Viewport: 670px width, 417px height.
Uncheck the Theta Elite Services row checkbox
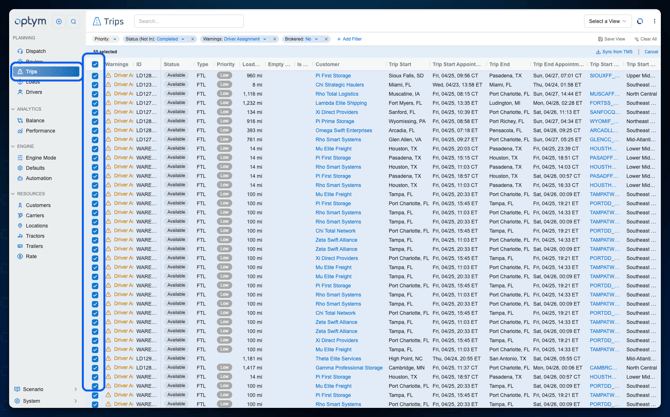click(95, 358)
